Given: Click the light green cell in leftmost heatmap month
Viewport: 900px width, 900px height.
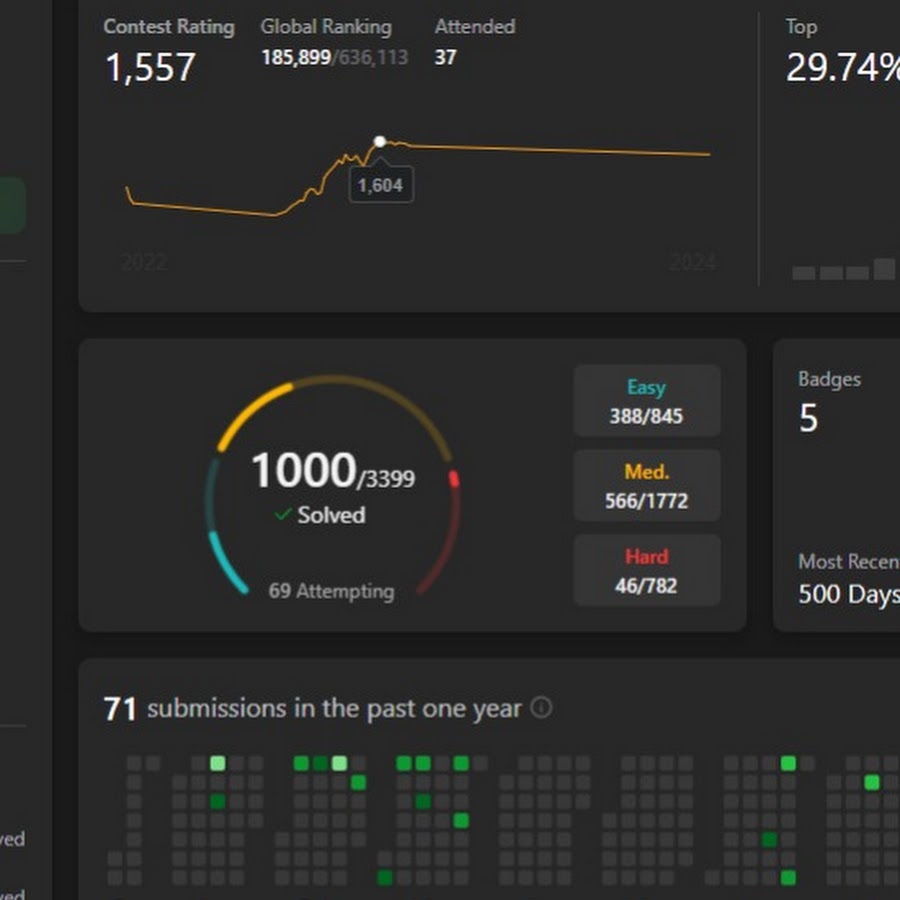Looking at the screenshot, I should (217, 764).
